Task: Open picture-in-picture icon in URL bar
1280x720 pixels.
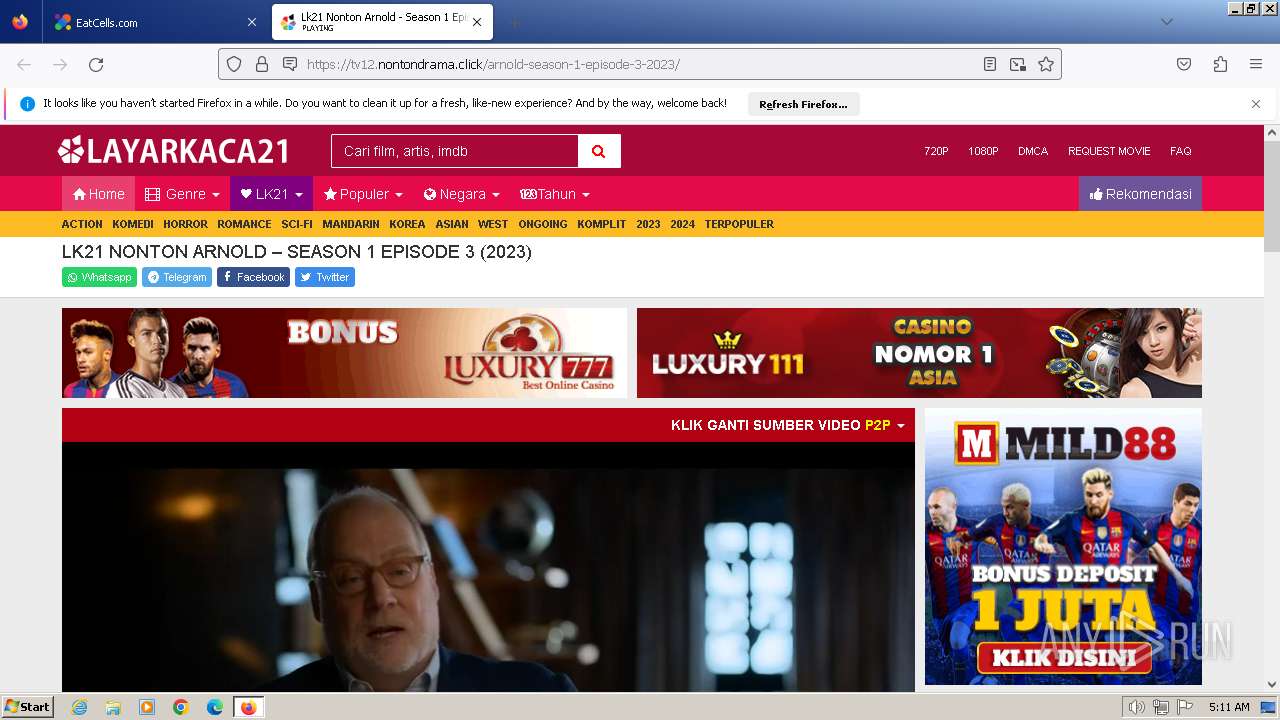Action: click(1018, 64)
